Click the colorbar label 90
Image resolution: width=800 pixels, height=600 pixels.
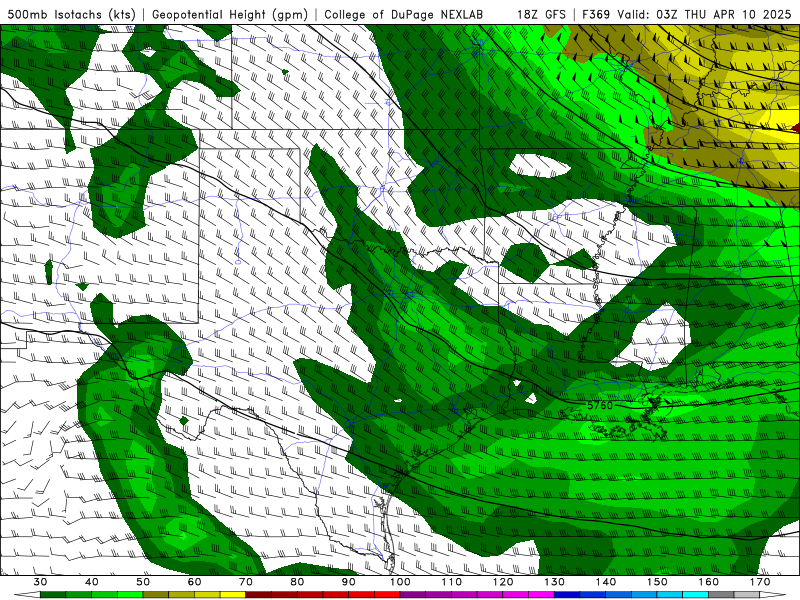(x=348, y=582)
